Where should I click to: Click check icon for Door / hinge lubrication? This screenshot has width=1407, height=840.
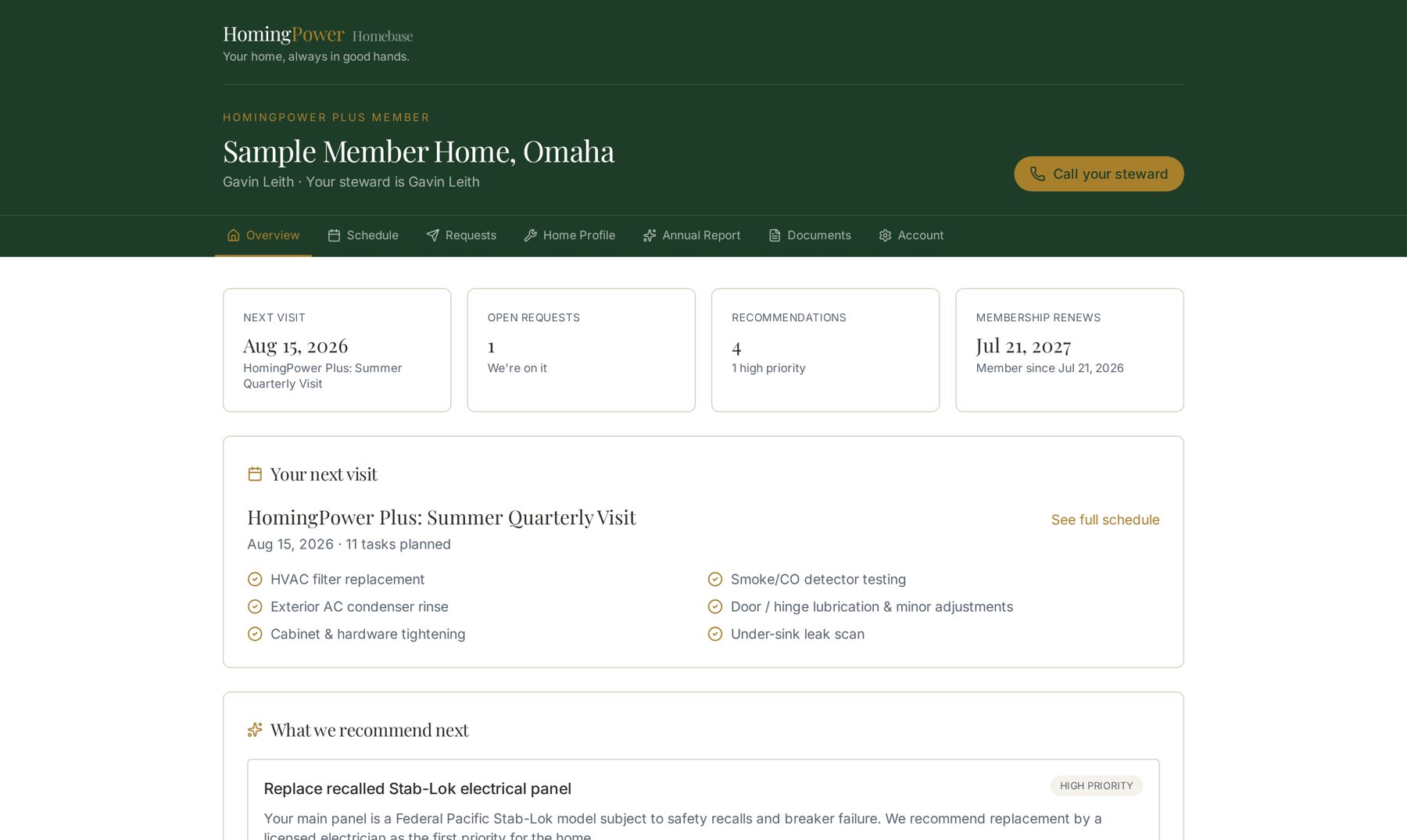(x=715, y=606)
